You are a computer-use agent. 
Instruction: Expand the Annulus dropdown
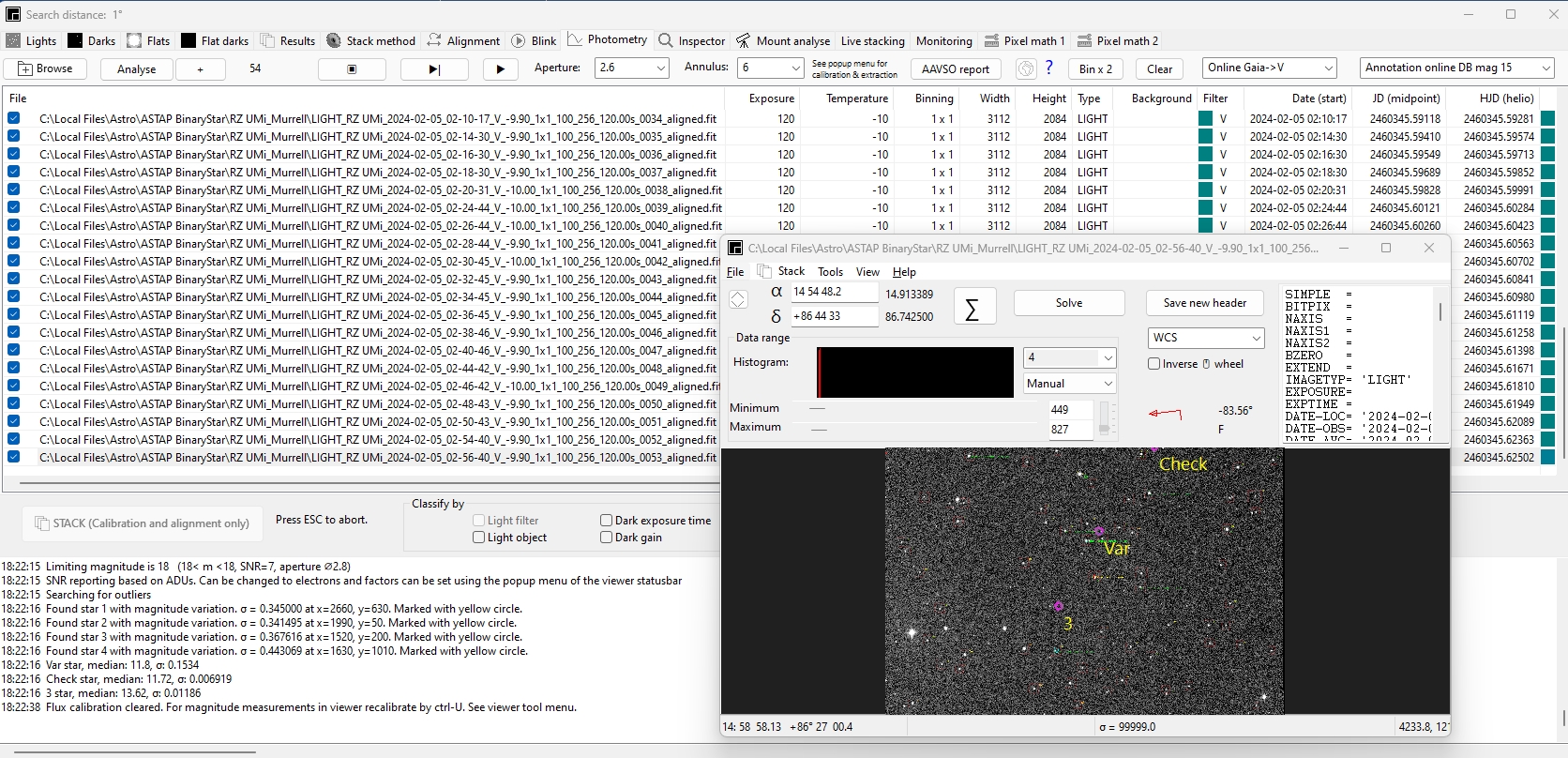tap(795, 68)
